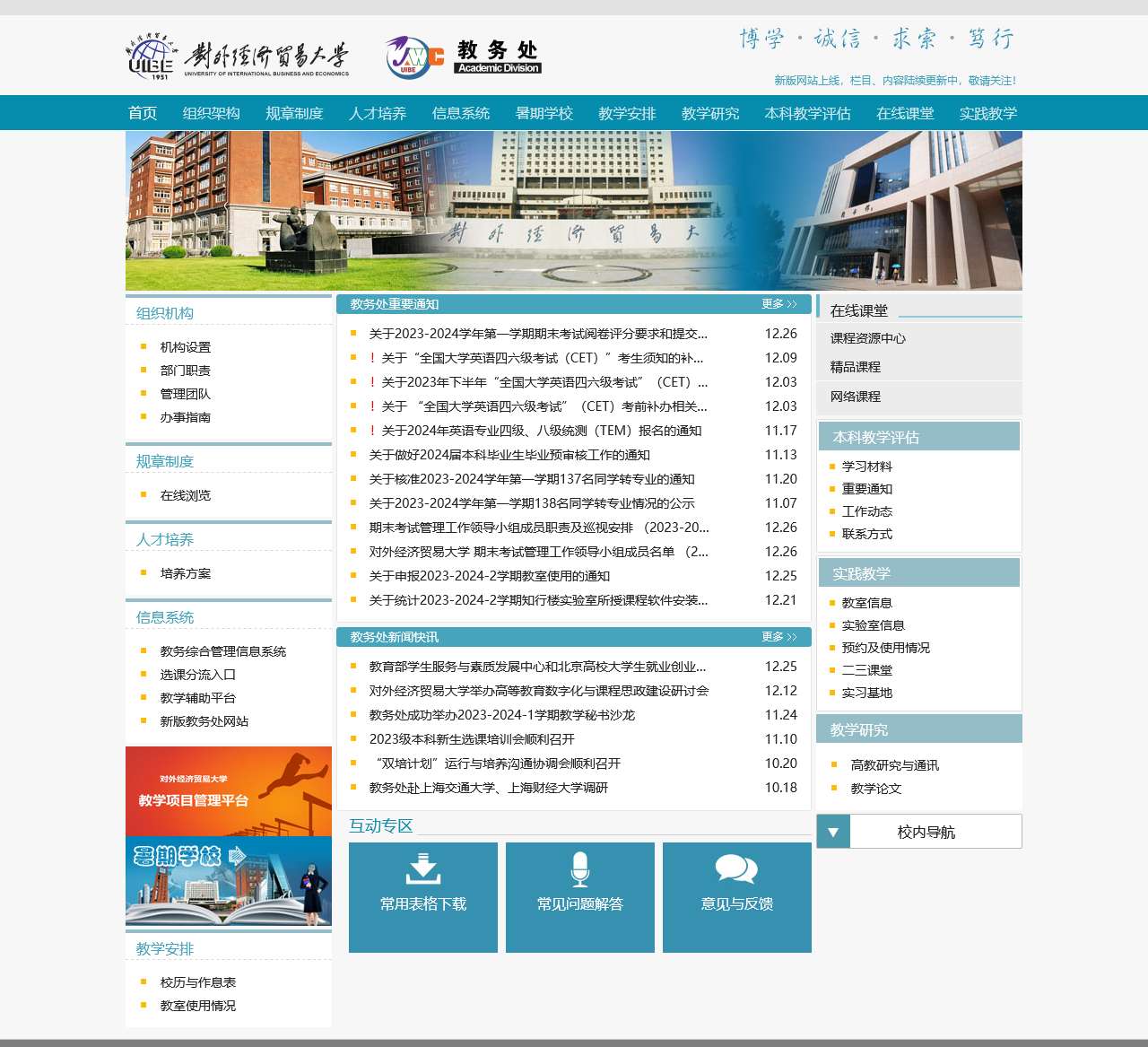Click the 教务处 Academic Division logo

(464, 57)
